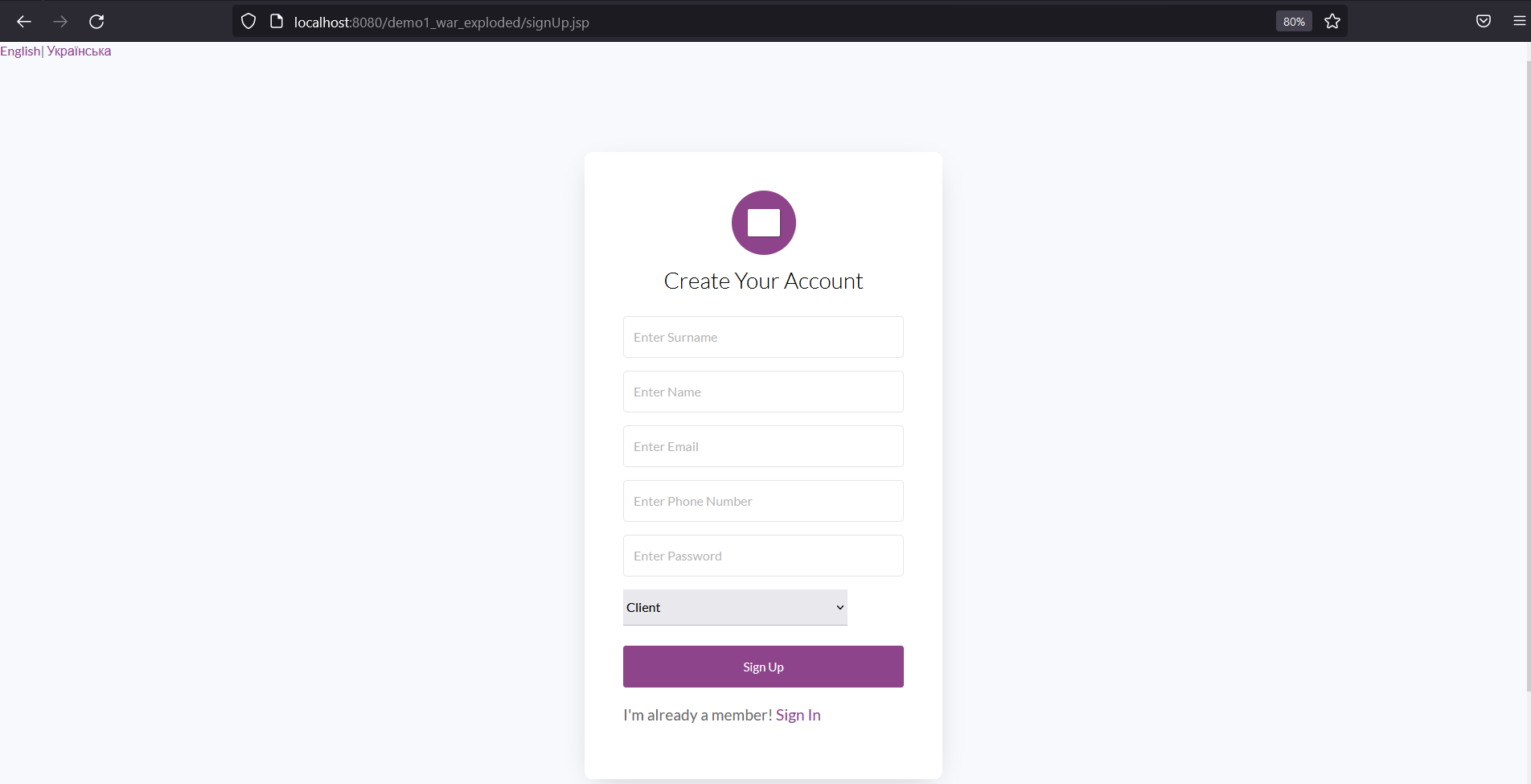Bookmark this page with the star icon
1531x784 pixels.
pos(1332,21)
